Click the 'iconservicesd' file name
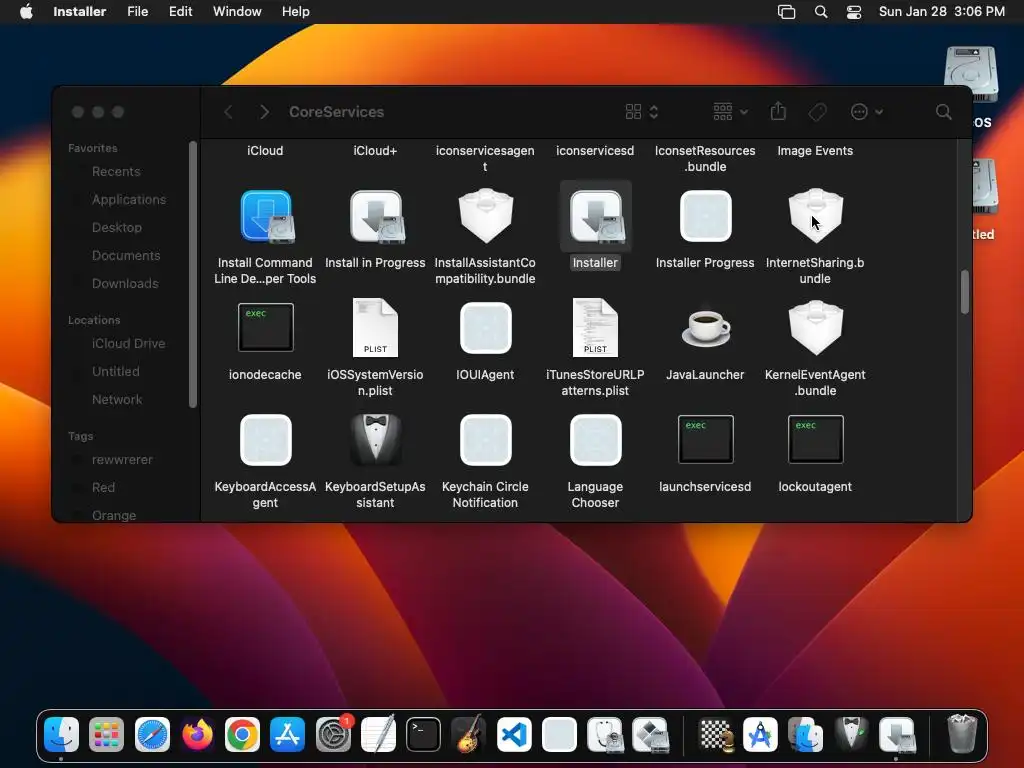 point(595,151)
